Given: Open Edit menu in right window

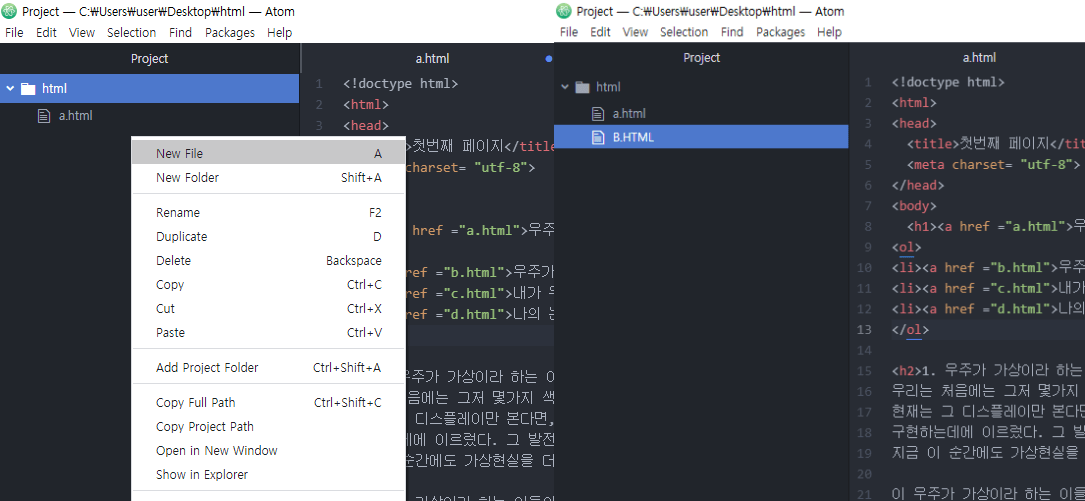Looking at the screenshot, I should (x=601, y=32).
